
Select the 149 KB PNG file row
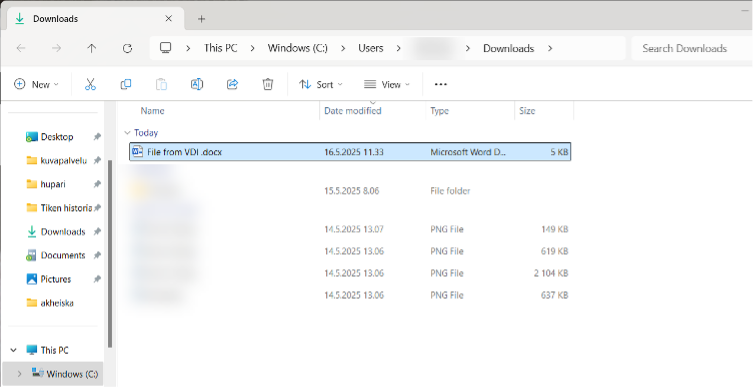click(x=350, y=229)
